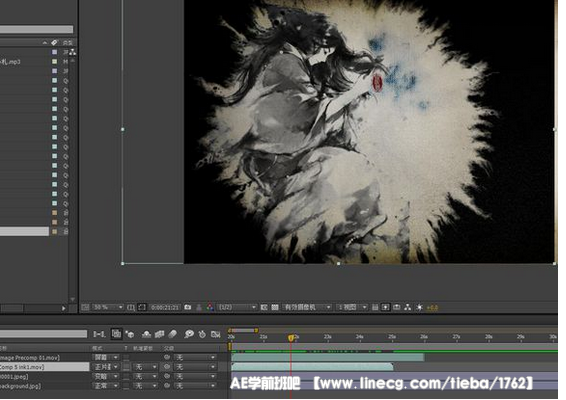Viewport: 566px width, 400px height.
Task: Click the fast previews icon
Action: pos(386,308)
